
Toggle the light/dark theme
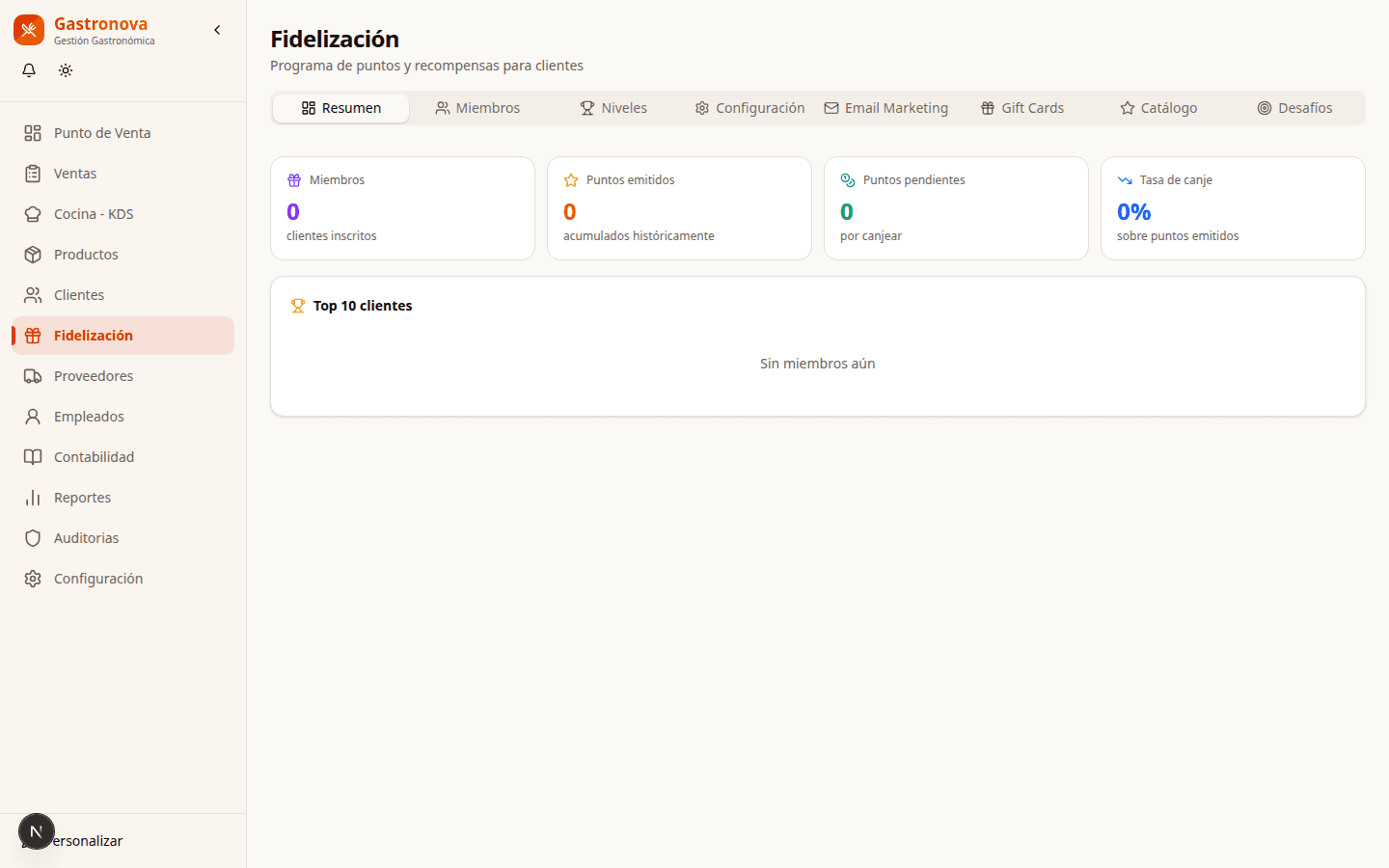65,69
